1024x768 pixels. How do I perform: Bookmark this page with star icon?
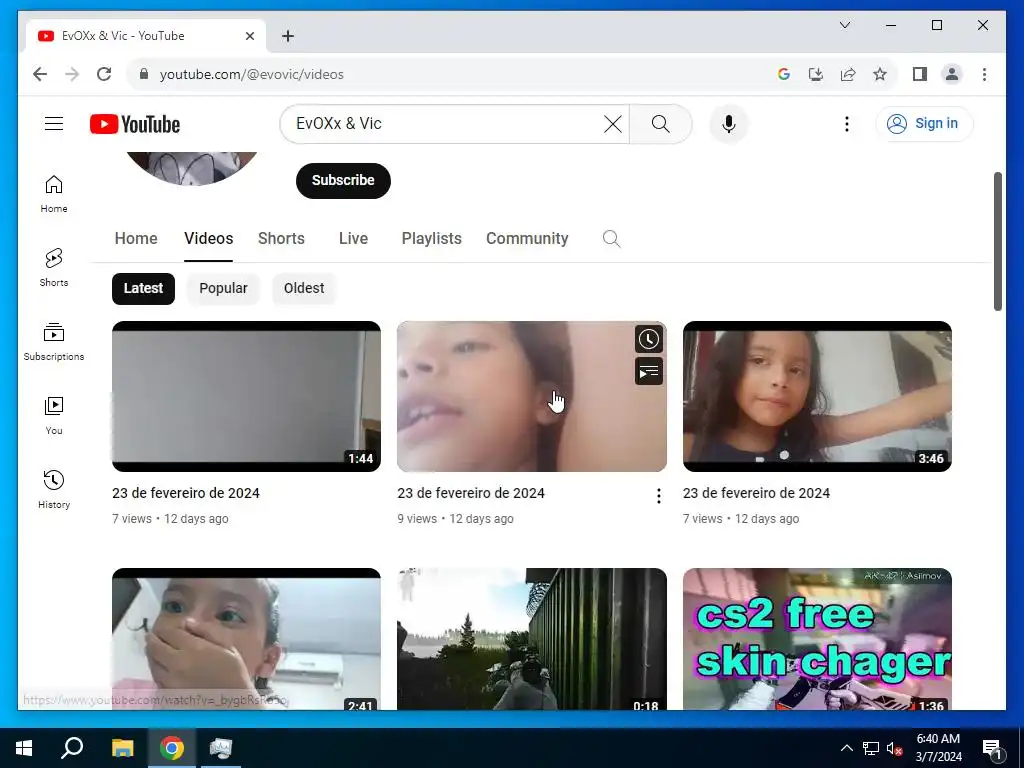coord(880,74)
